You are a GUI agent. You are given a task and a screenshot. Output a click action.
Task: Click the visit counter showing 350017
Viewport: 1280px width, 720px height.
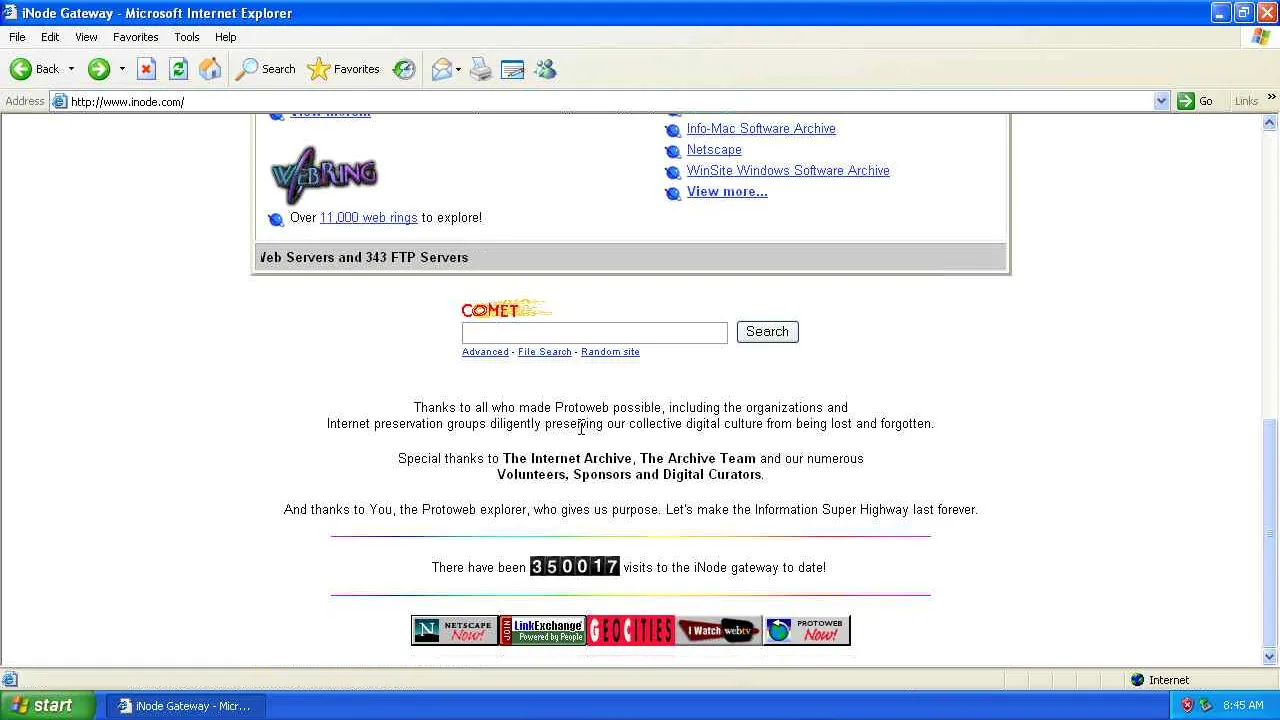point(575,567)
